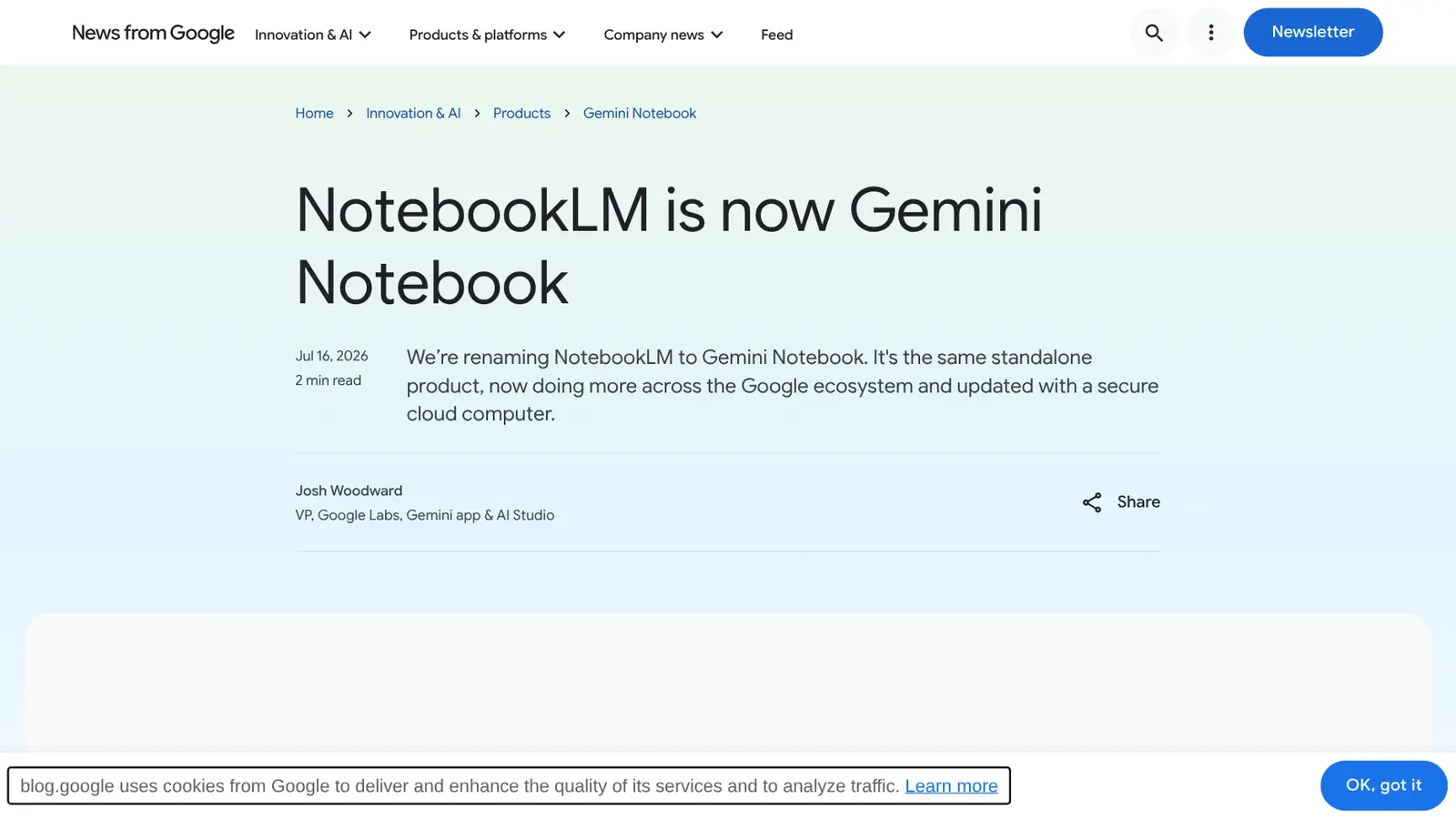This screenshot has height=819, width=1456.
Task: Click the 2 min read text
Action: coord(328,380)
